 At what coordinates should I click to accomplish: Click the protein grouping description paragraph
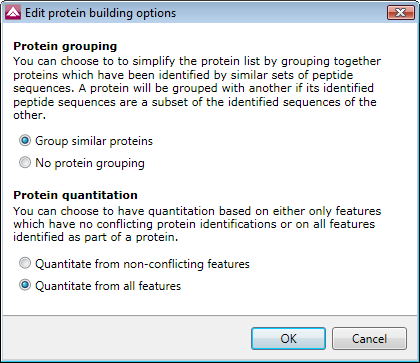click(197, 88)
